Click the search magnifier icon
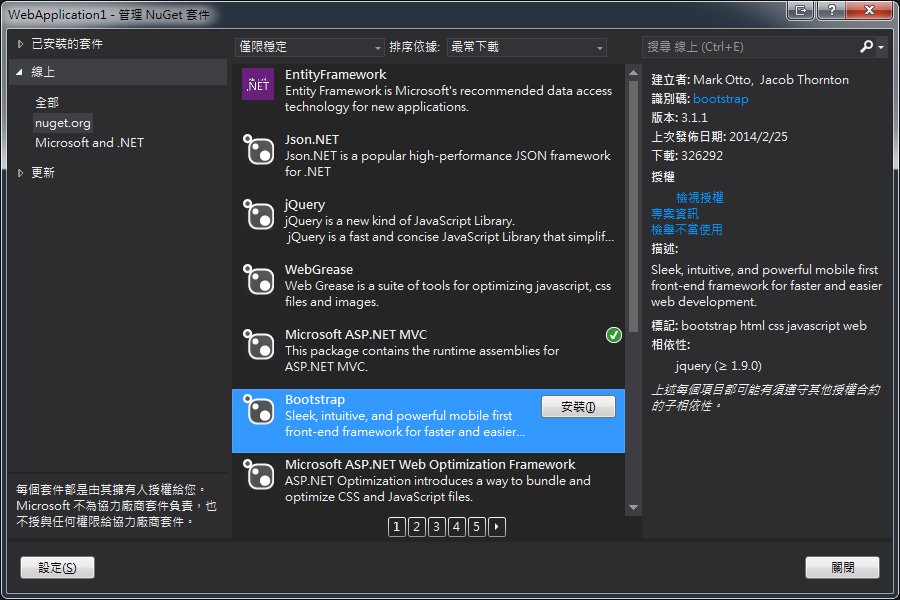Image resolution: width=900 pixels, height=600 pixels. pos(866,47)
